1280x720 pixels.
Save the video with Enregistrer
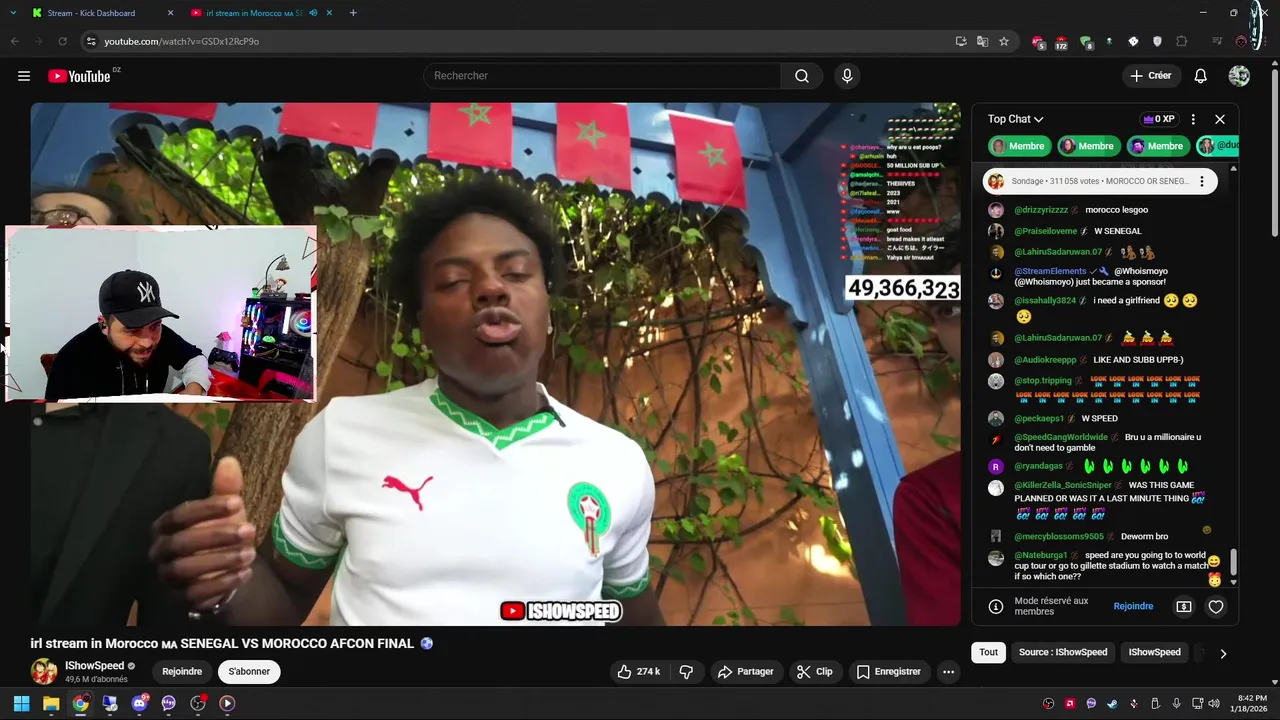tap(889, 672)
